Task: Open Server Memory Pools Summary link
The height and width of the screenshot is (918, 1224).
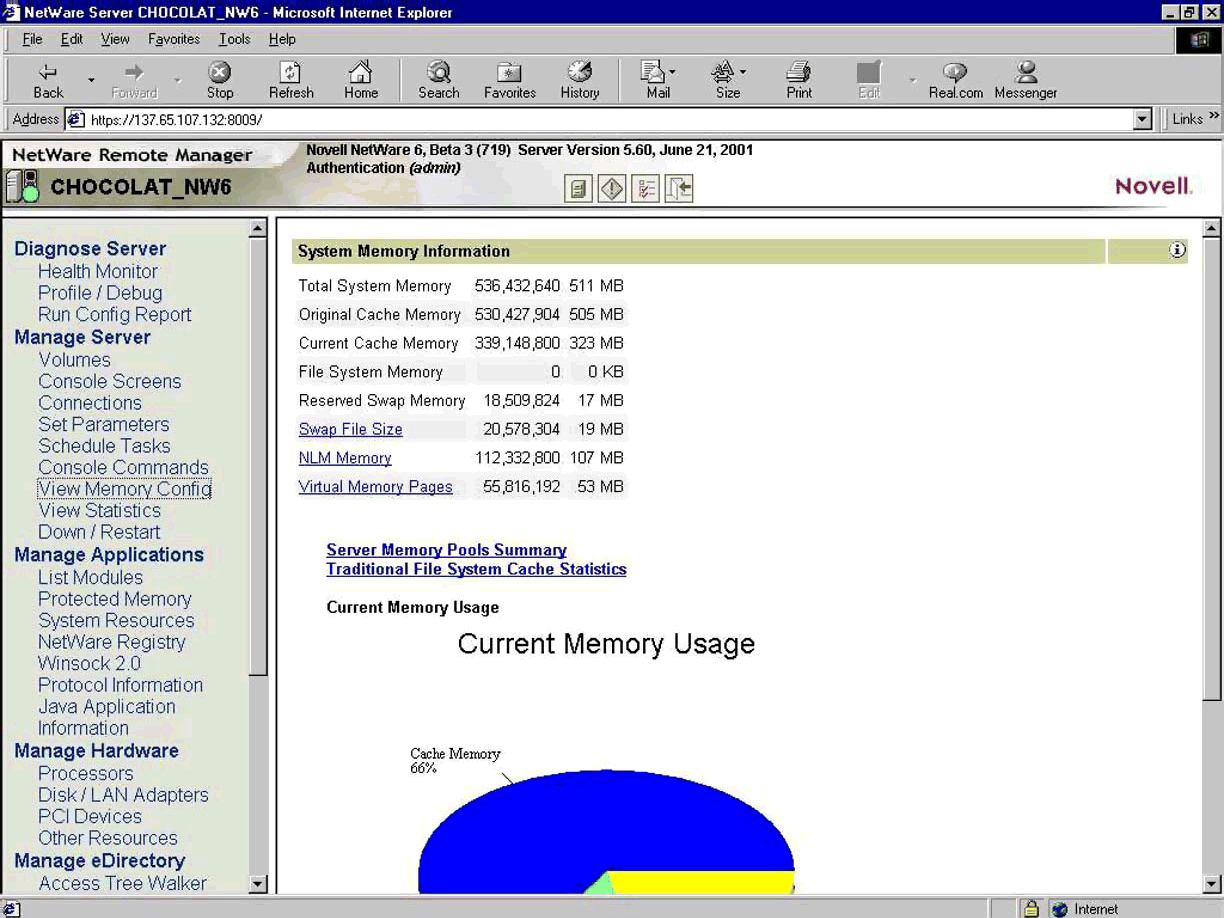Action: pos(446,550)
